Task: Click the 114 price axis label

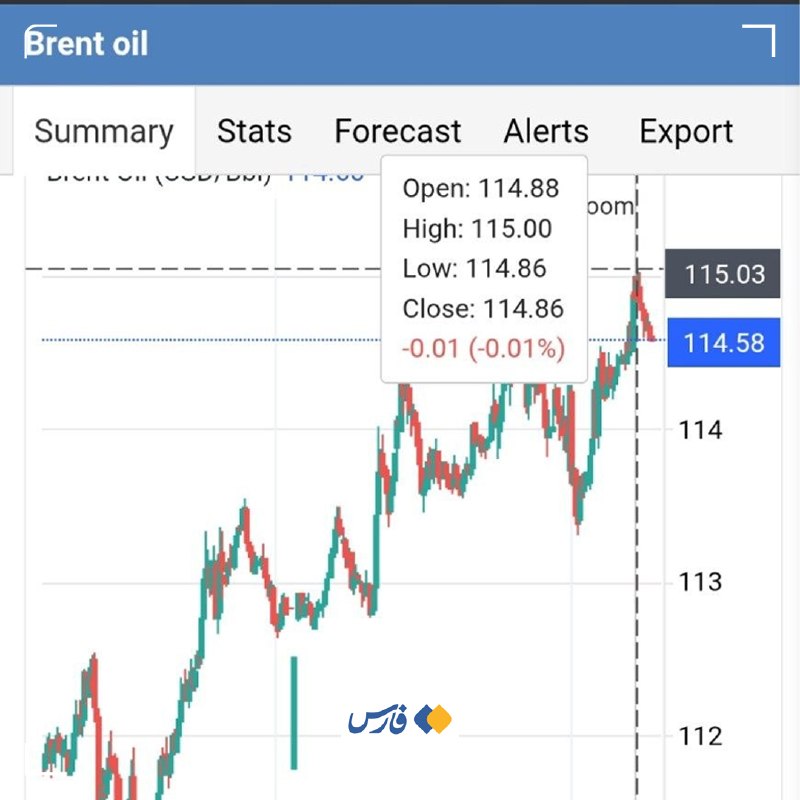Action: (x=700, y=430)
